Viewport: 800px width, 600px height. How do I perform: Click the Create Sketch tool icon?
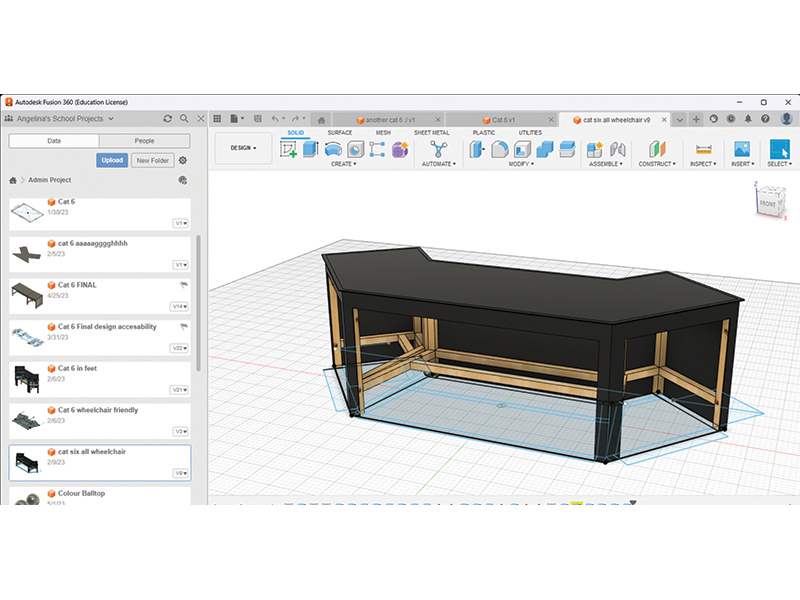[289, 149]
